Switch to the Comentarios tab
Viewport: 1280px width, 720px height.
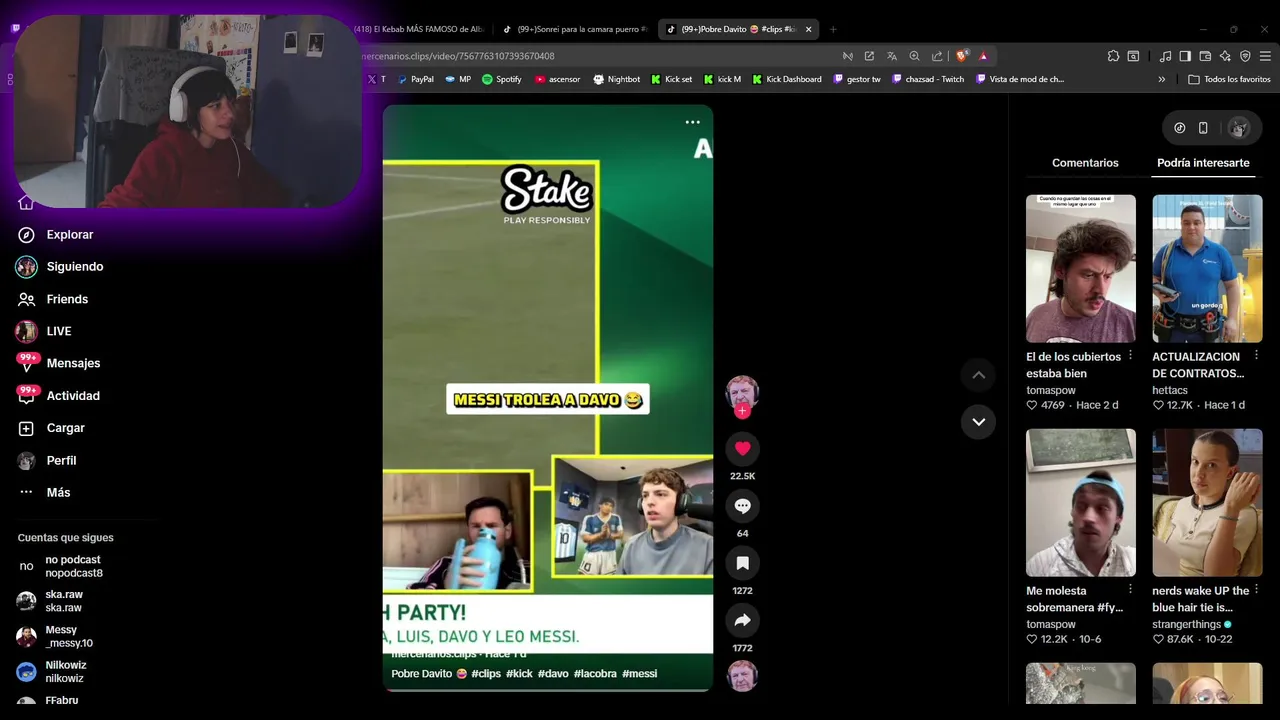[x=1085, y=163]
